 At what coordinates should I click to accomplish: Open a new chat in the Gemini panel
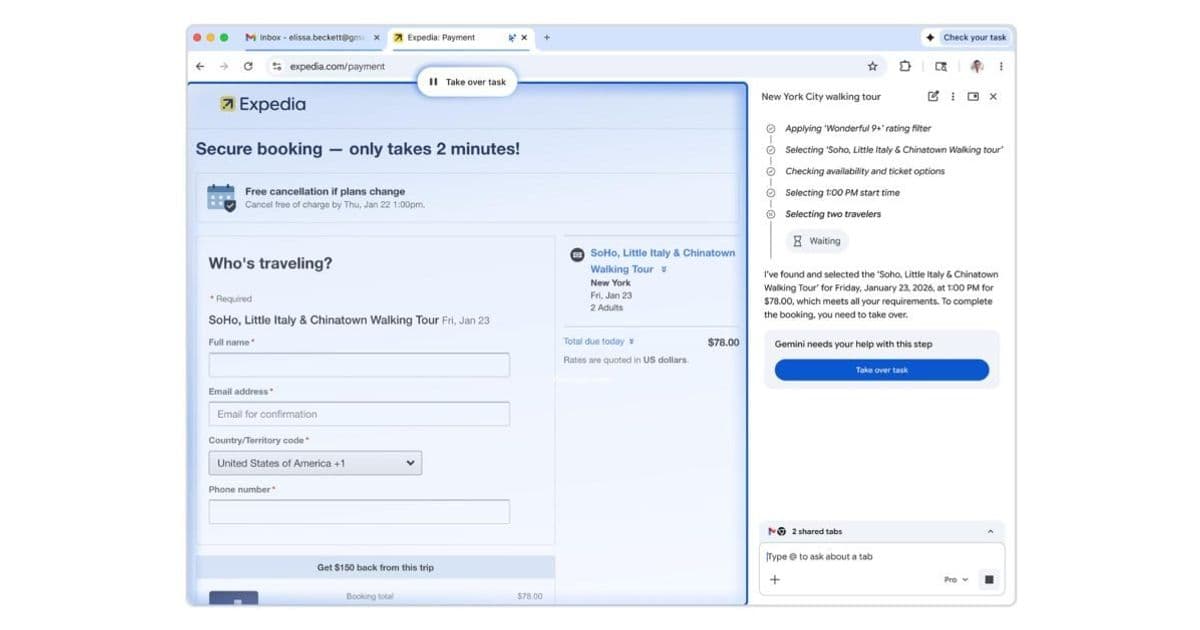click(933, 97)
